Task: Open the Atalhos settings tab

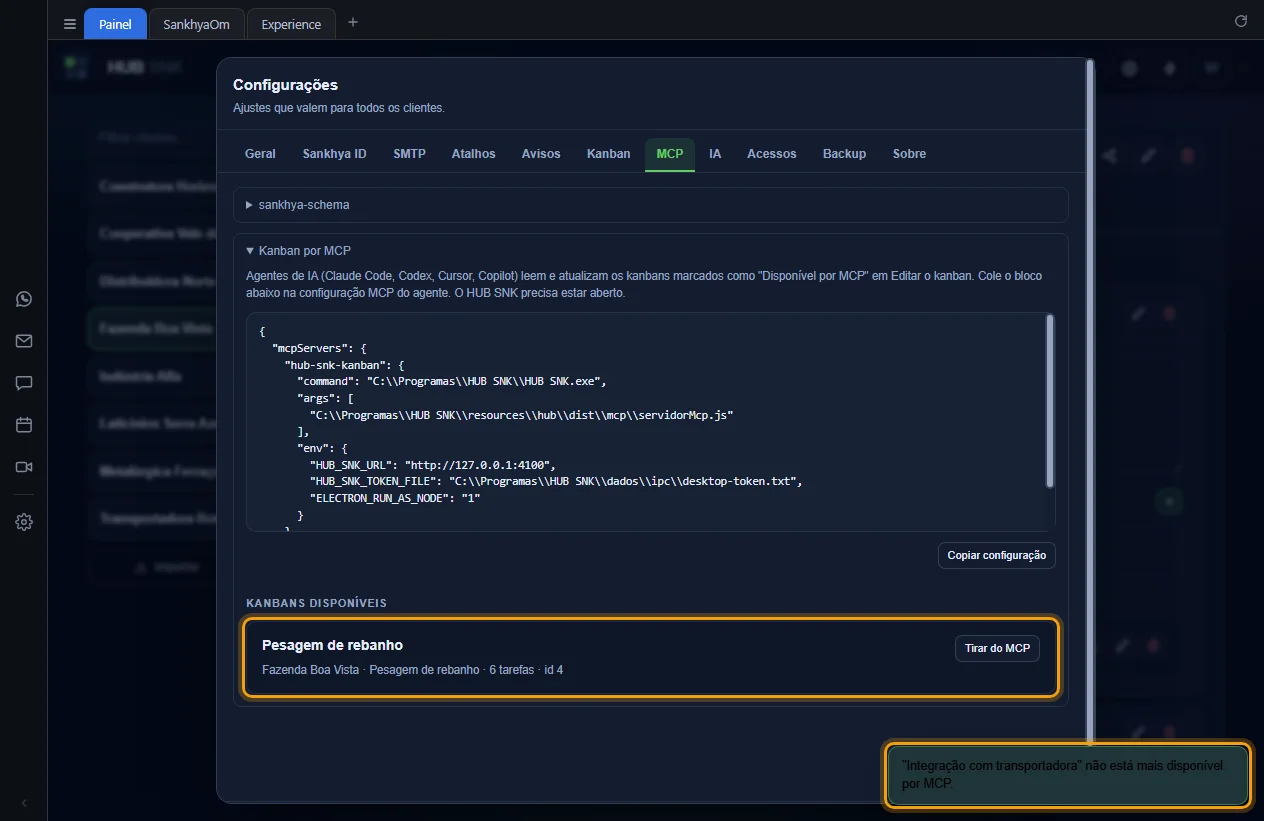Action: point(473,154)
